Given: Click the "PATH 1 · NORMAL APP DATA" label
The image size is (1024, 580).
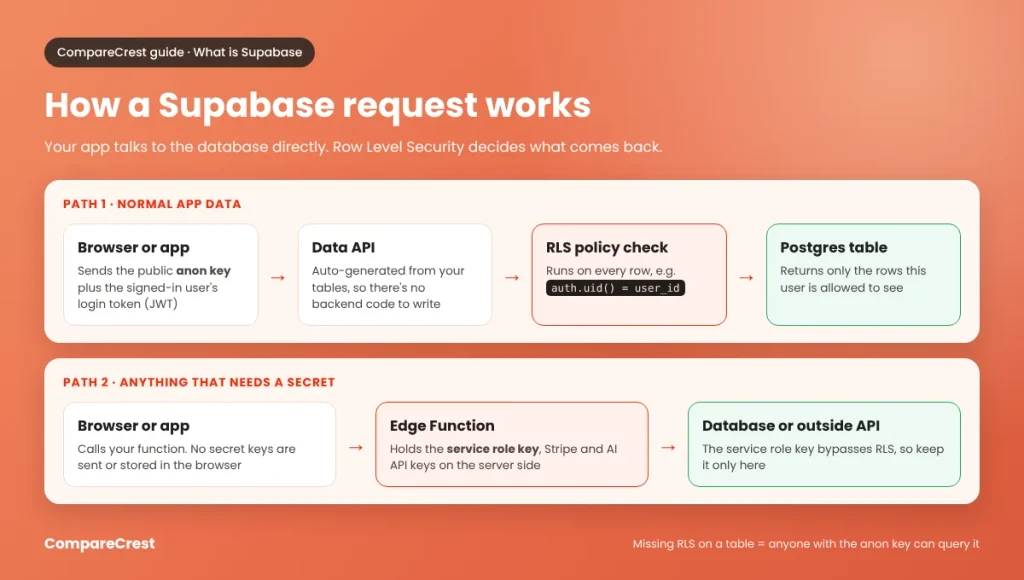Looking at the screenshot, I should tap(152, 204).
